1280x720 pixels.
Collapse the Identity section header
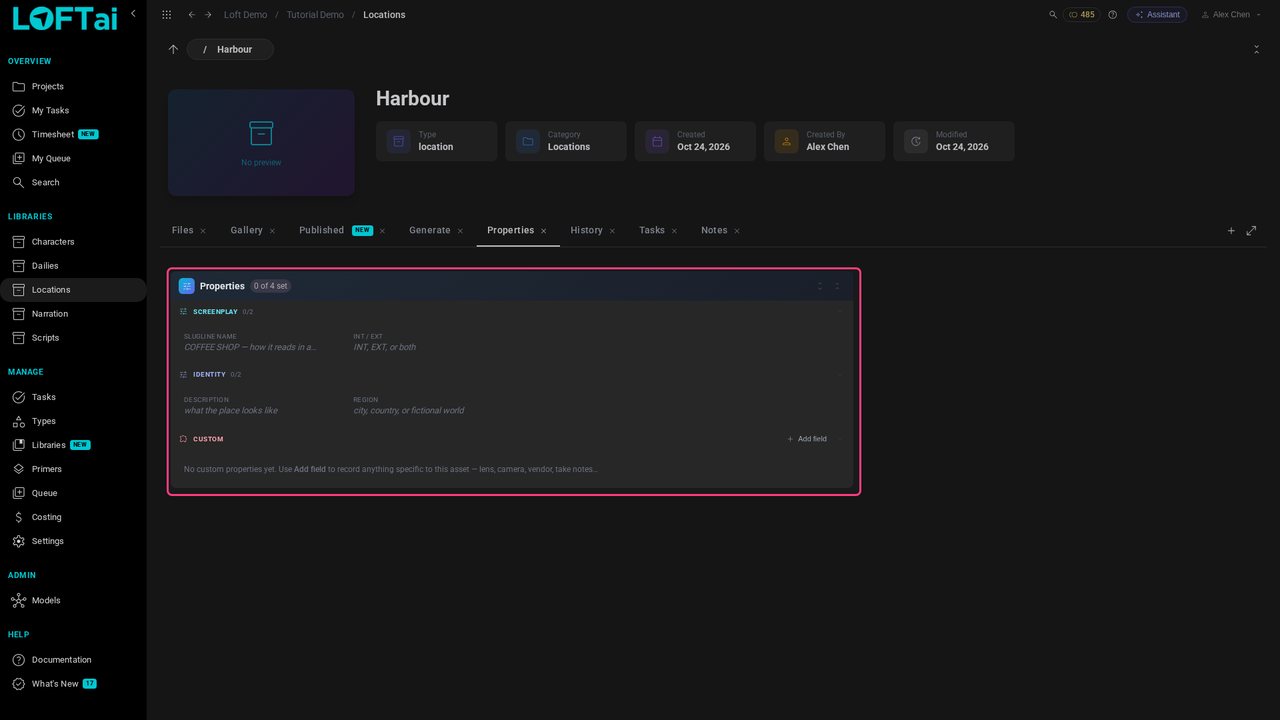pos(511,375)
